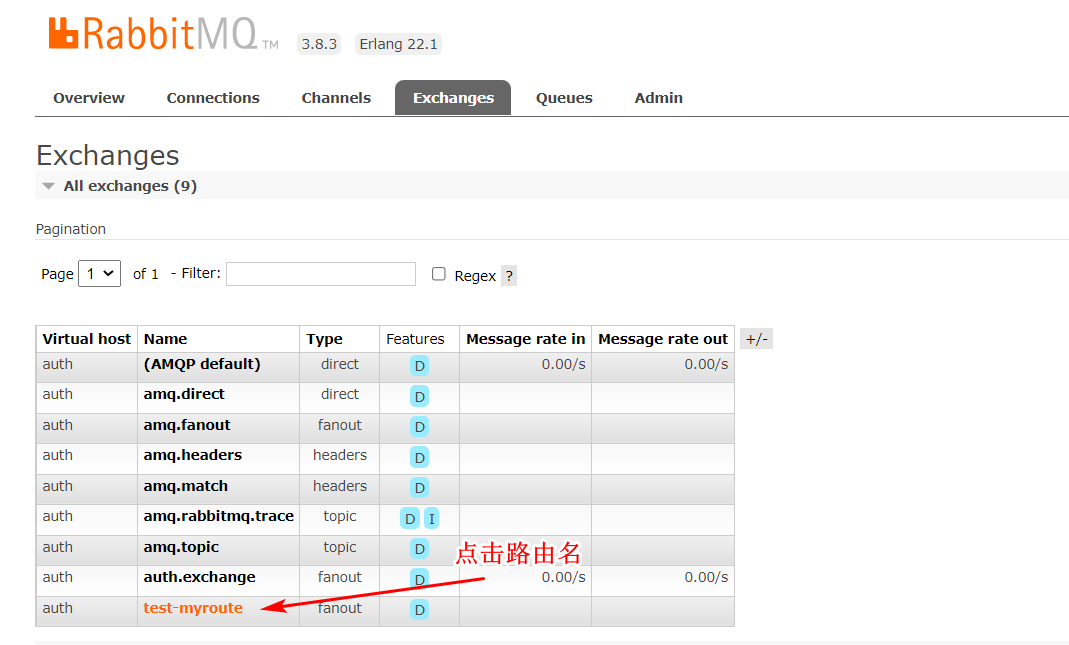Image resolution: width=1069 pixels, height=645 pixels.
Task: Click the headers type cell for amq.match
Action: 340,486
